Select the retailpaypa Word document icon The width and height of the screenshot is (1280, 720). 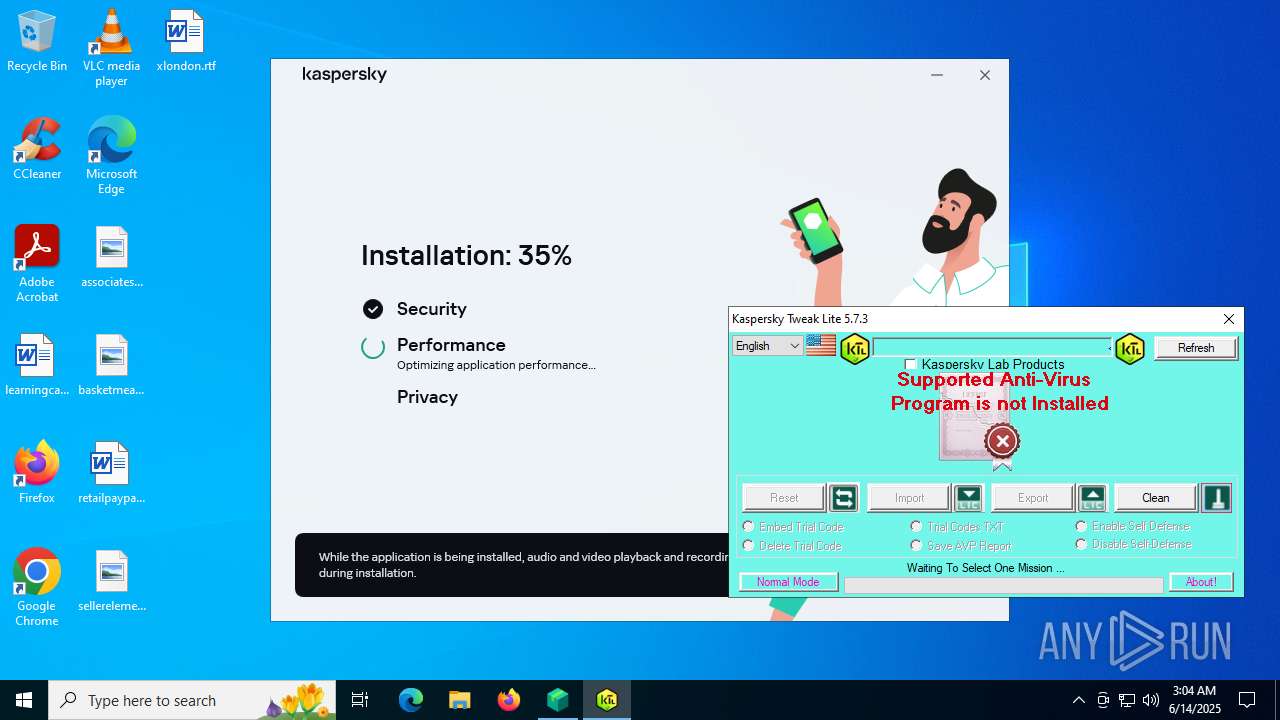[x=111, y=474]
